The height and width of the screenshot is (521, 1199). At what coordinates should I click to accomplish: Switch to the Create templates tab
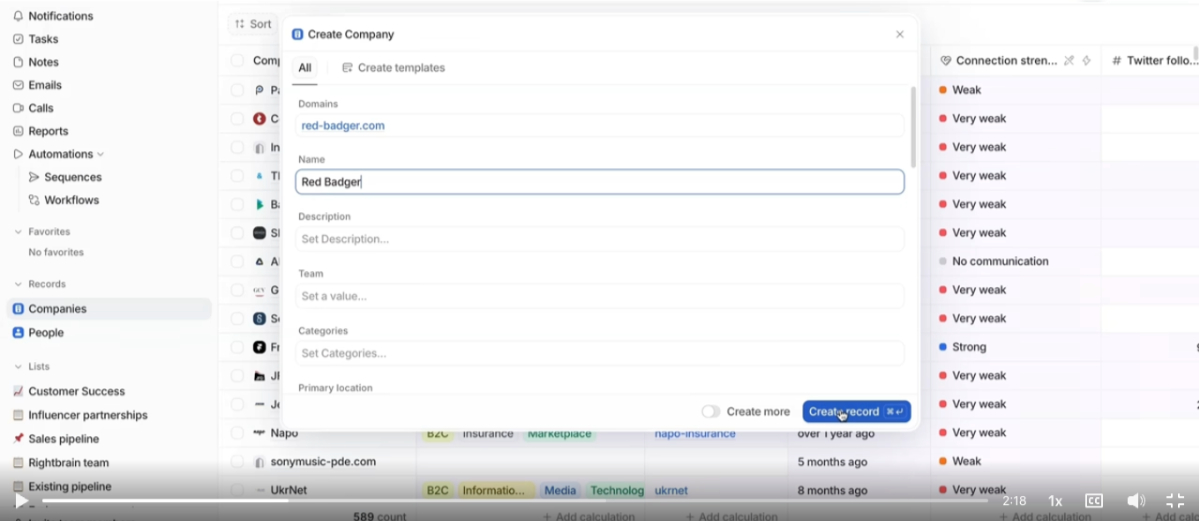click(x=393, y=68)
